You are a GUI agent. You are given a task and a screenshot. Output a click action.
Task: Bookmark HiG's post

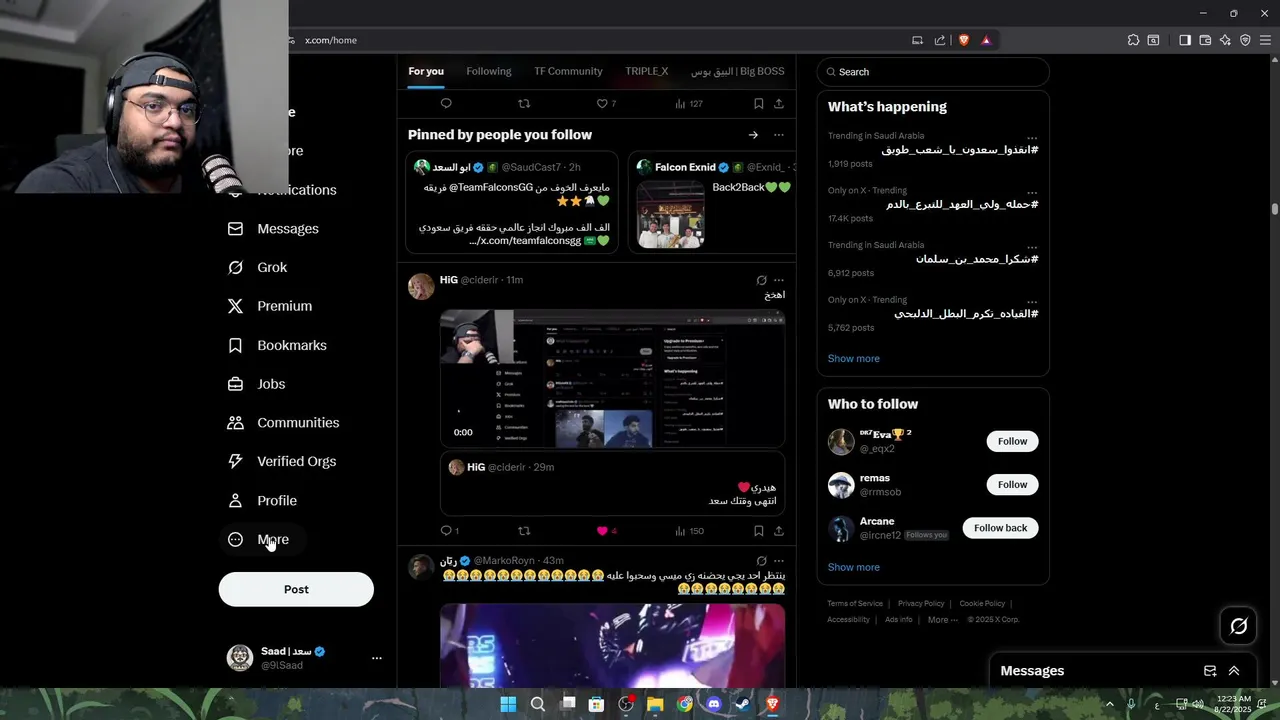click(759, 531)
